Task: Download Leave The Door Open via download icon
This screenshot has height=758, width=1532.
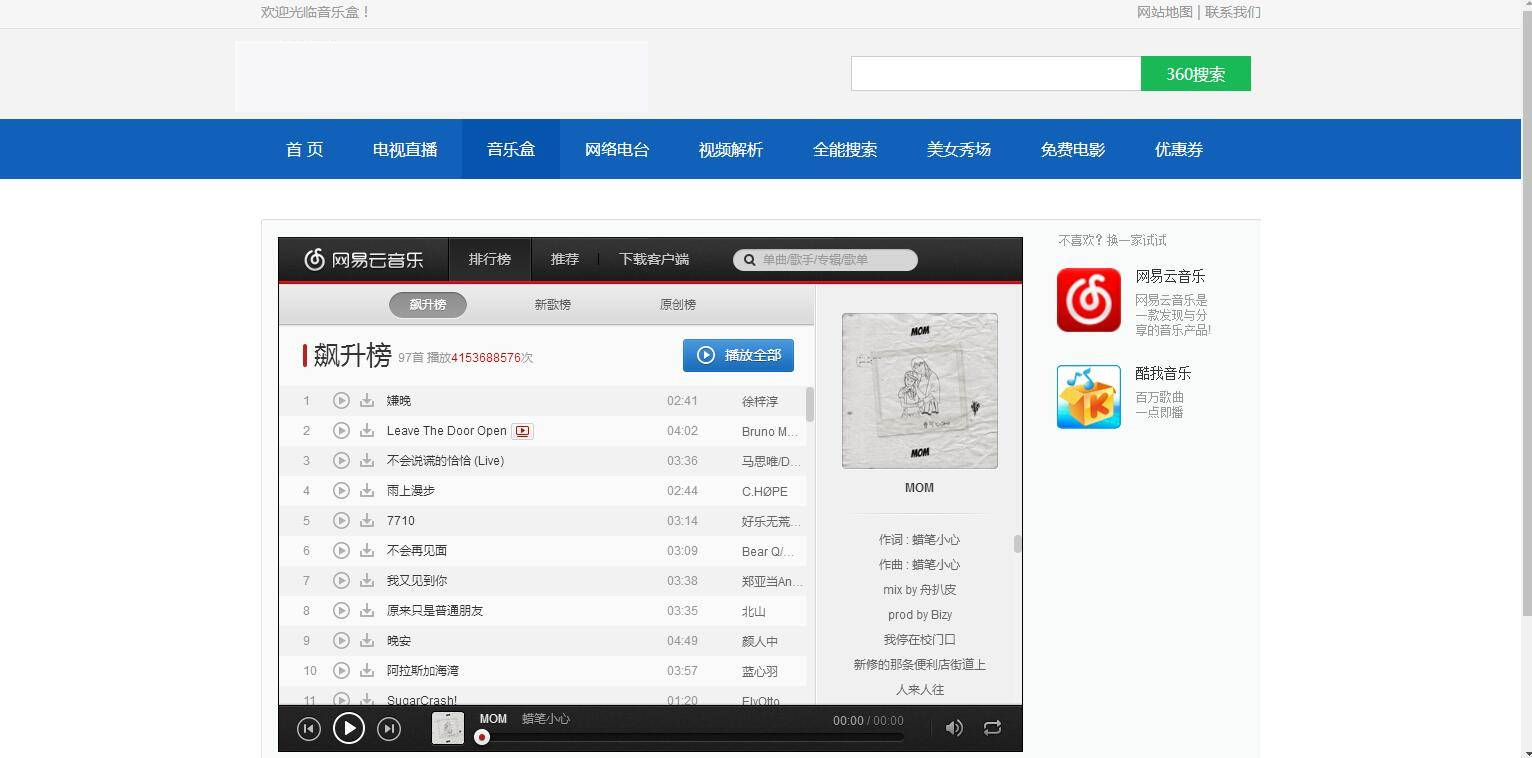Action: pyautogui.click(x=367, y=430)
